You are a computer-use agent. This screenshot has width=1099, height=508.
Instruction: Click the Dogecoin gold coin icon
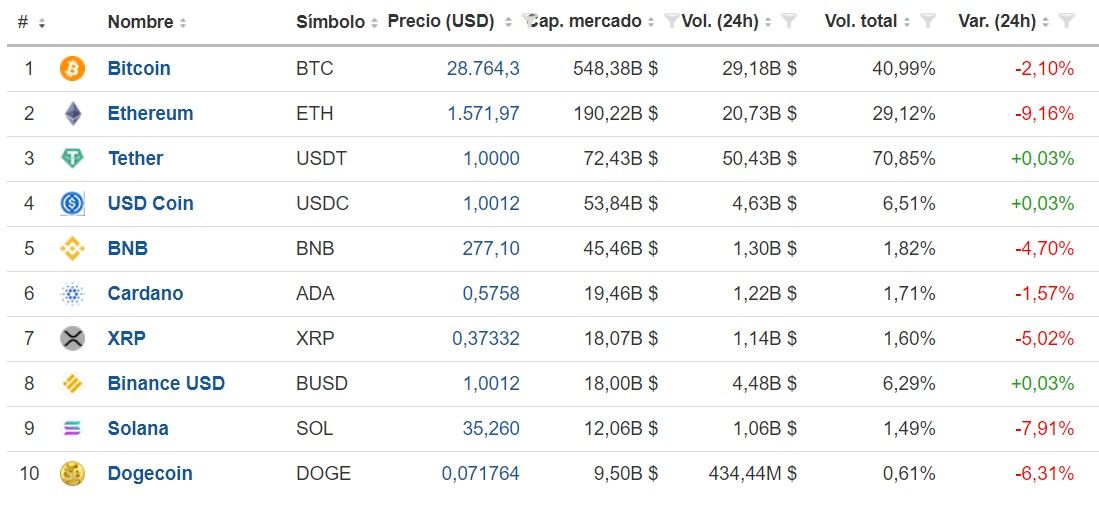point(72,474)
